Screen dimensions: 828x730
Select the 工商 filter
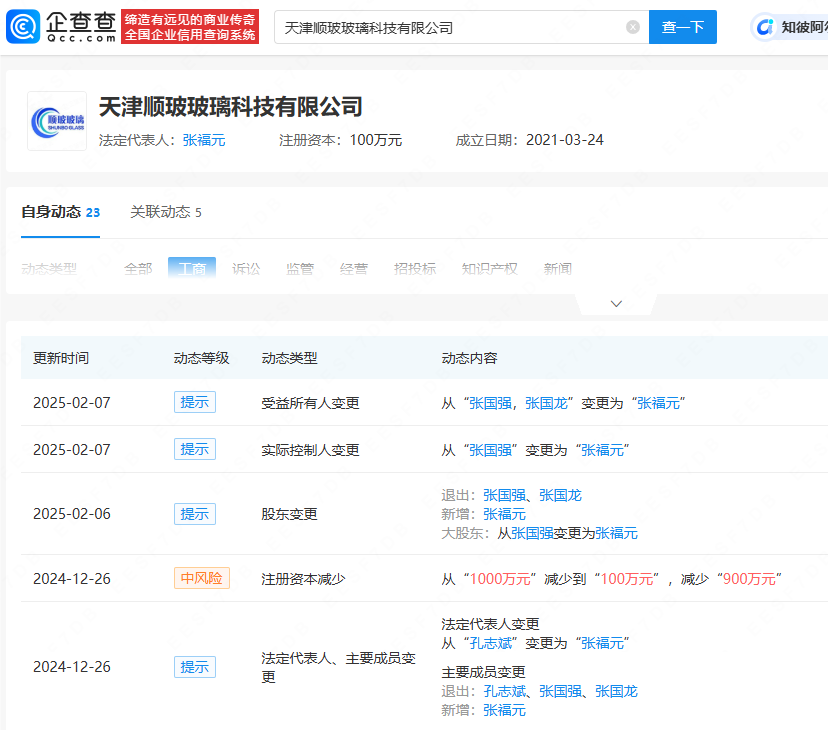coord(192,268)
